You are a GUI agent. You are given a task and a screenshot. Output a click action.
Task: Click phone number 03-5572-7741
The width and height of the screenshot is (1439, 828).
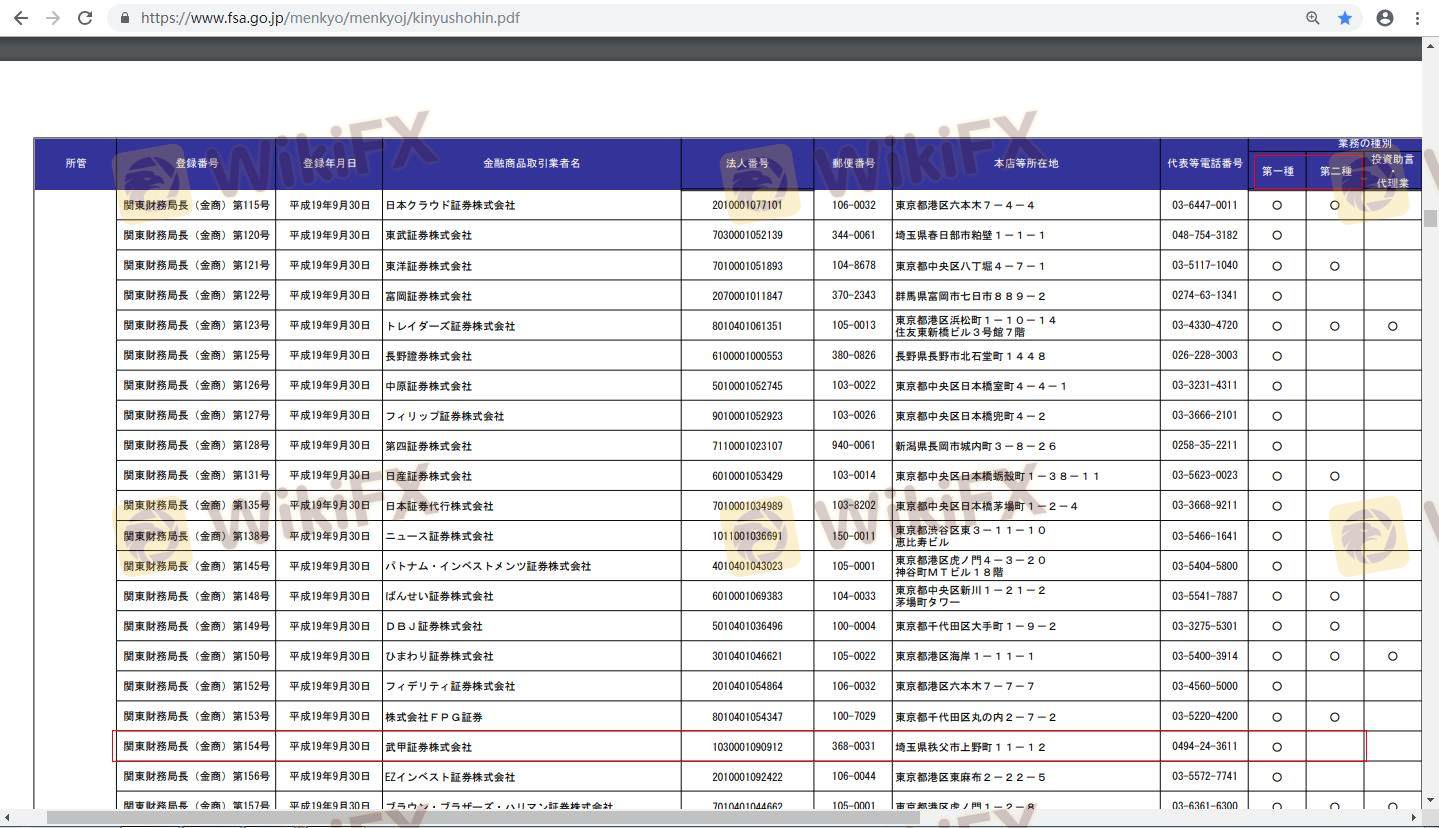pos(1205,777)
